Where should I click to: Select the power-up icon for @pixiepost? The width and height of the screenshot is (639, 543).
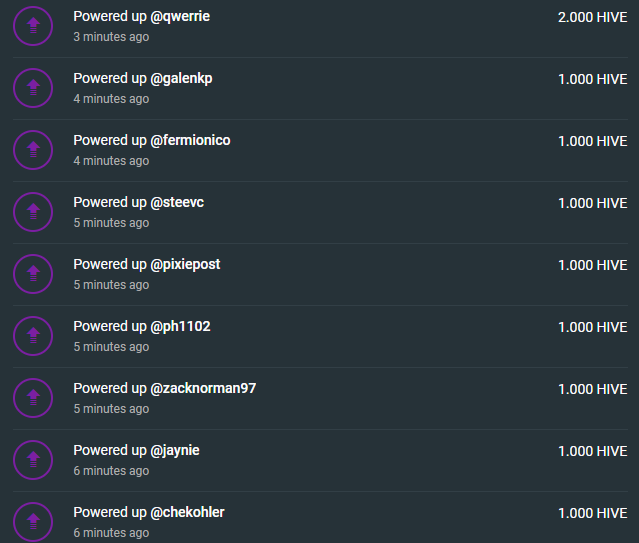pyautogui.click(x=33, y=274)
